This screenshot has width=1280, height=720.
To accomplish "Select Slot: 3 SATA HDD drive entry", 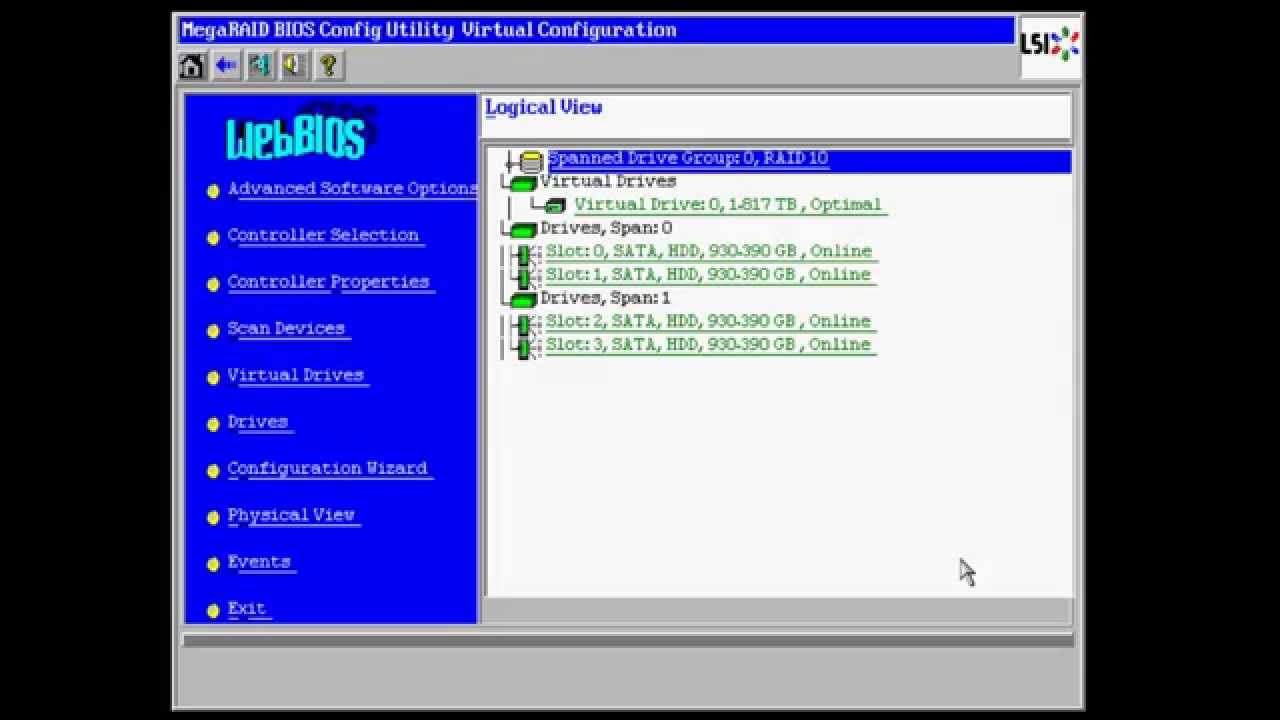I will [709, 344].
